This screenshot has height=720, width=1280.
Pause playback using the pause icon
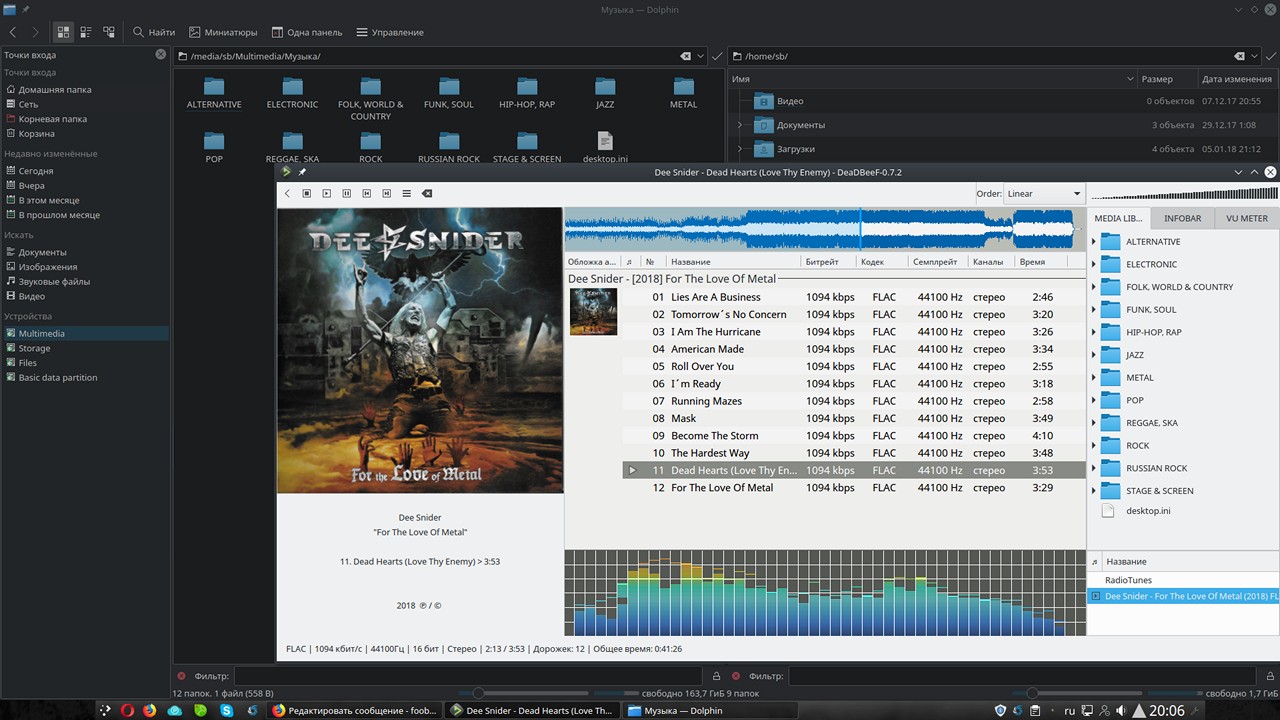(346, 193)
